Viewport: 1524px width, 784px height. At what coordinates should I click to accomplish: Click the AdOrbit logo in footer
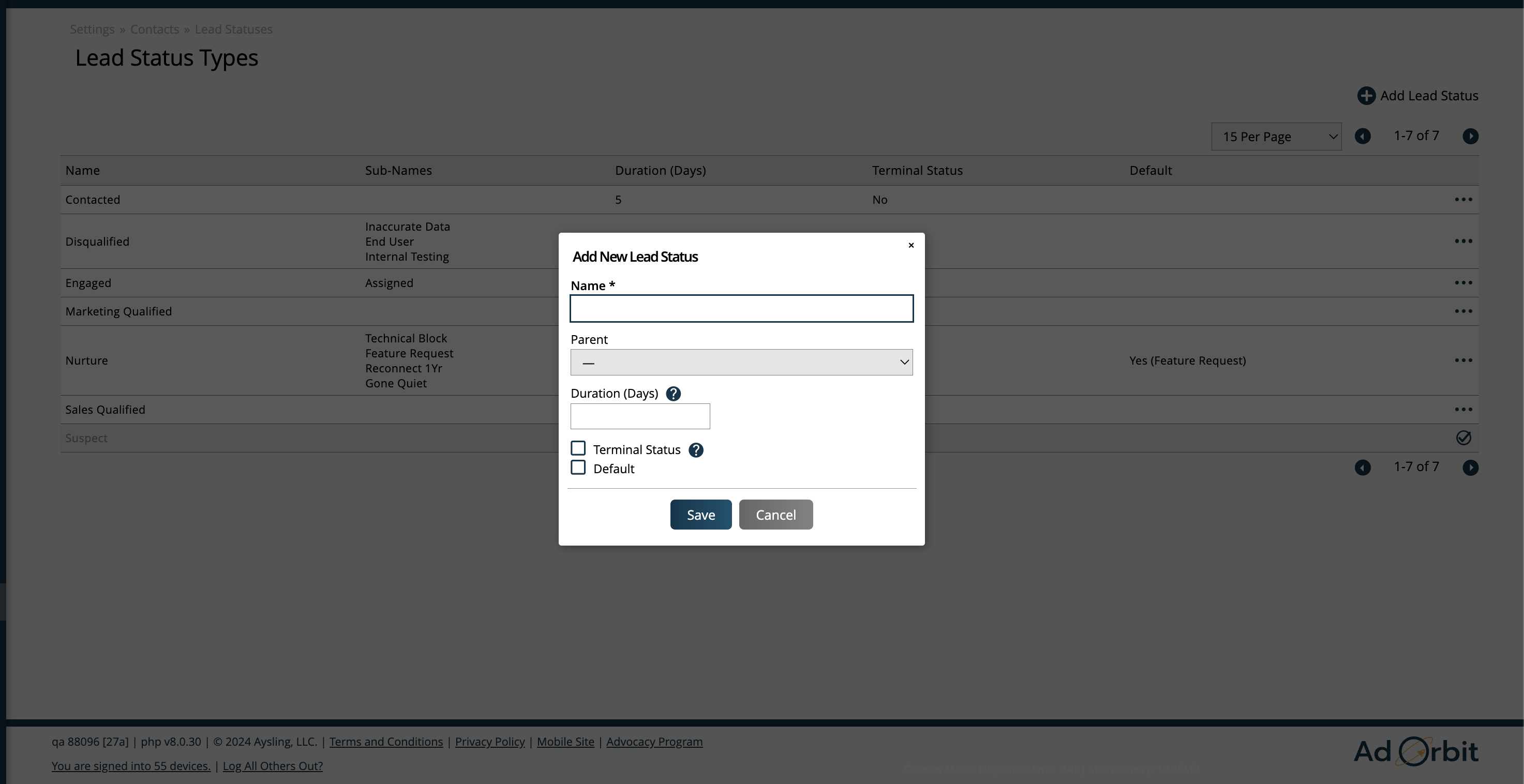coord(1415,751)
